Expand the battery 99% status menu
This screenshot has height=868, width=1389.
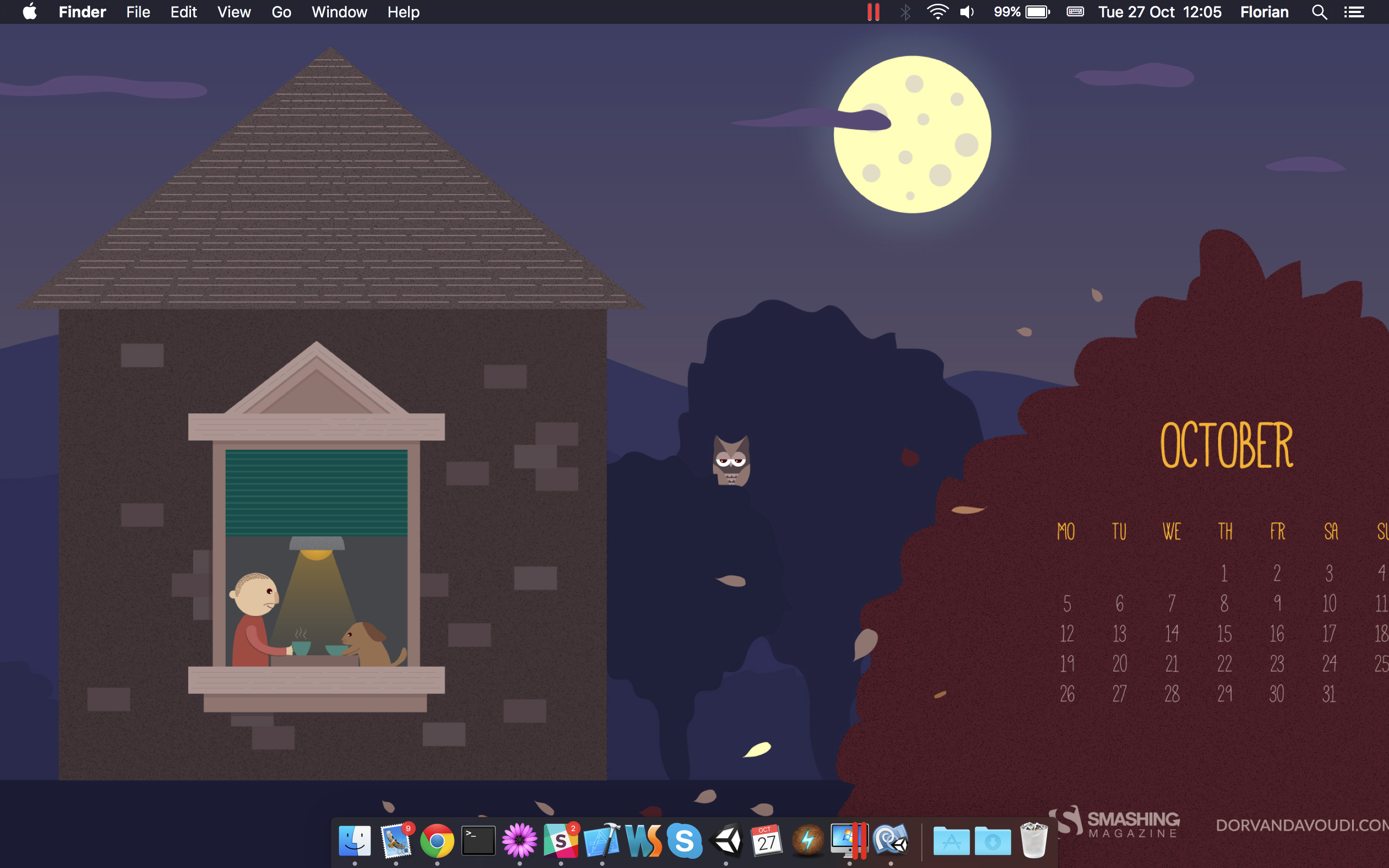tap(1022, 12)
